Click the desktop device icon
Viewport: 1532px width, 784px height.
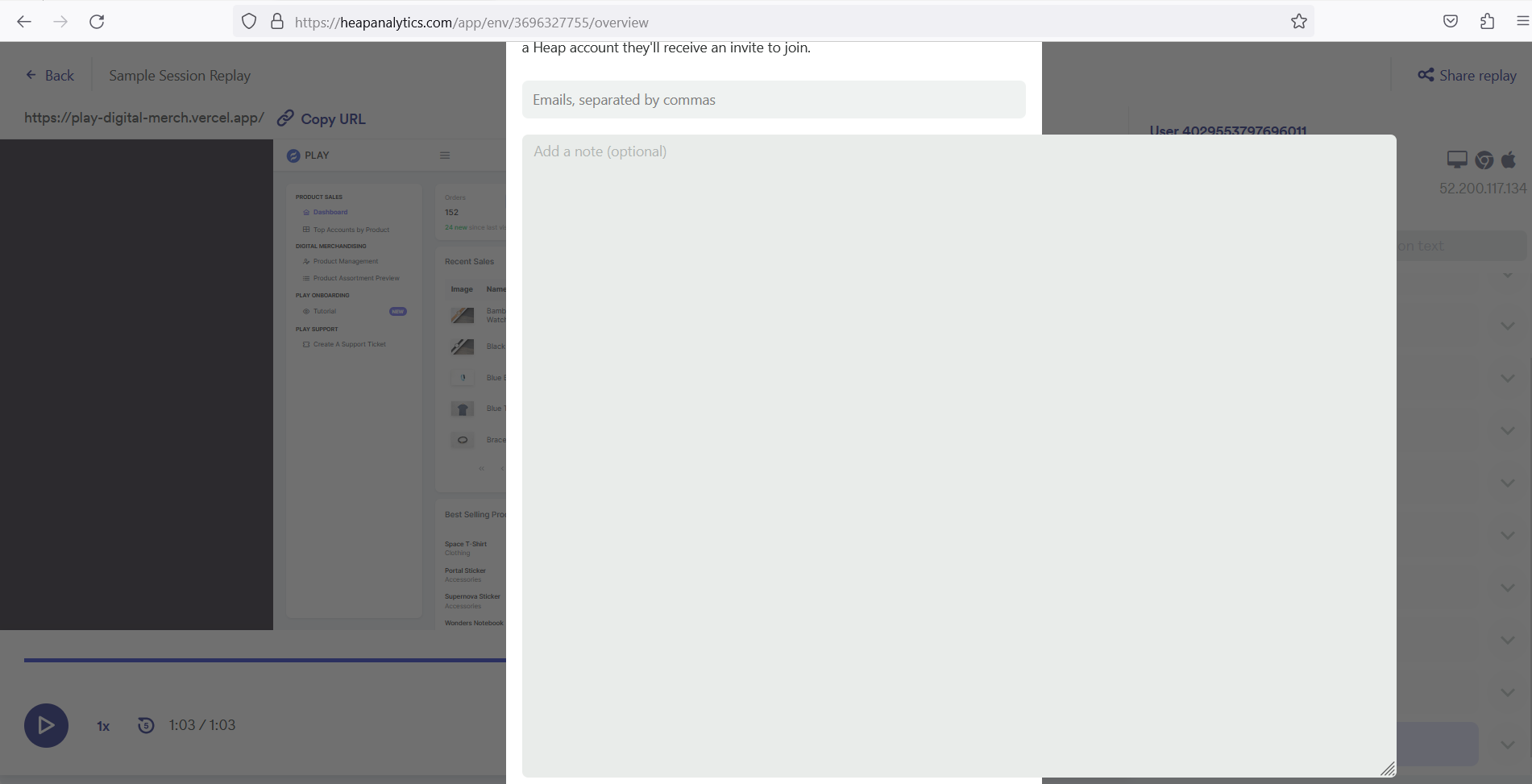coord(1457,160)
